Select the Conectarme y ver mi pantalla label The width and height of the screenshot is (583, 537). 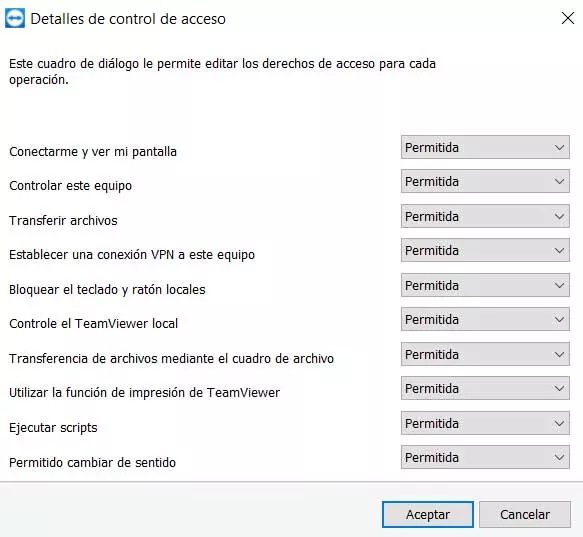pyautogui.click(x=93, y=152)
